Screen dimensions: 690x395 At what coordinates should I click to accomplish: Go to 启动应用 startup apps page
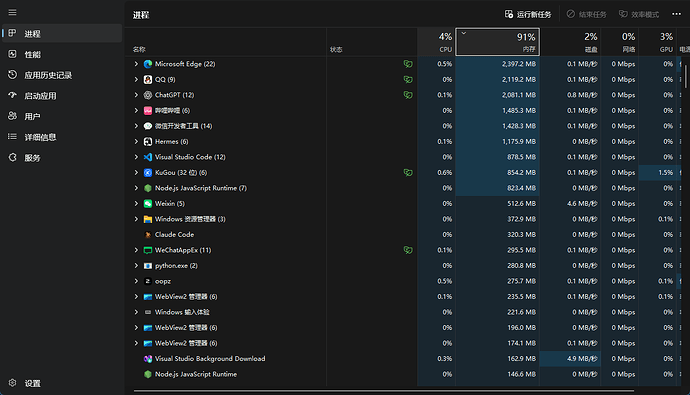[x=62, y=95]
